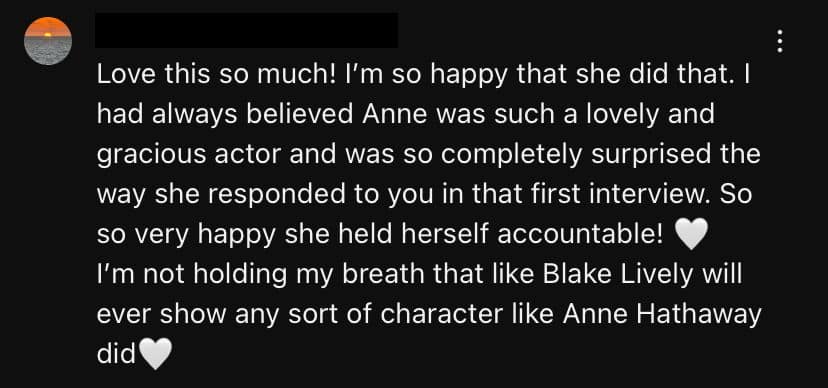Open the three-dot comment options menu
828x388 pixels.
coord(779,41)
